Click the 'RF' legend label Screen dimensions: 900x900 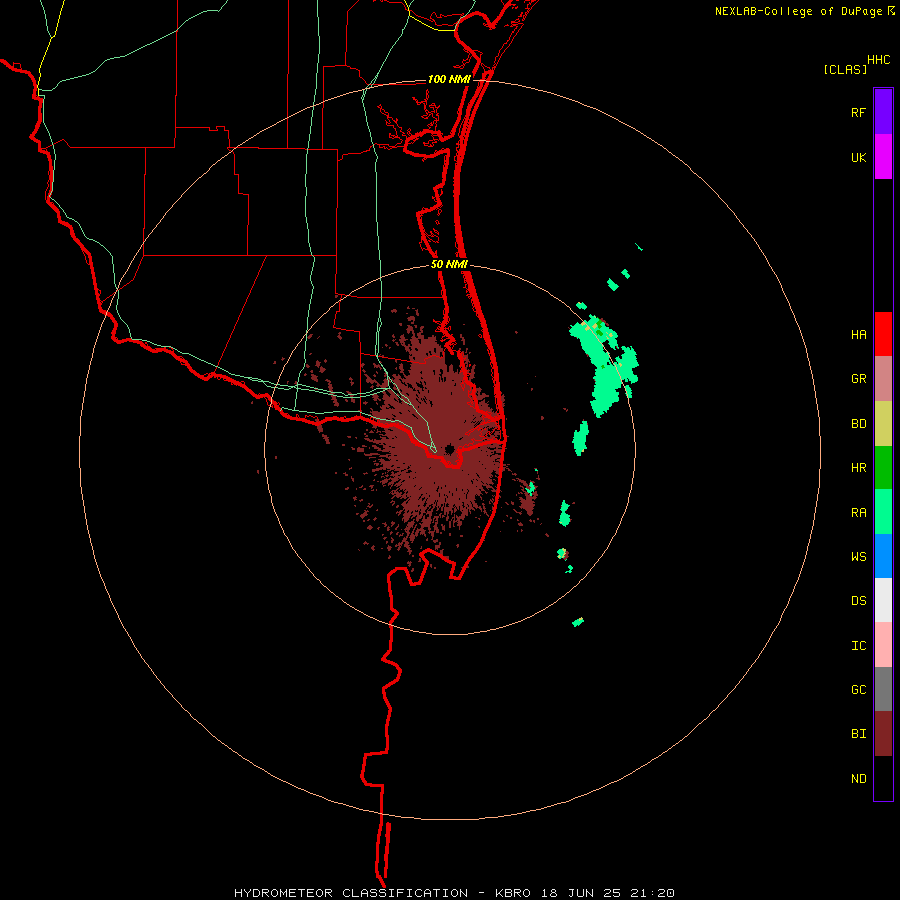pos(858,113)
